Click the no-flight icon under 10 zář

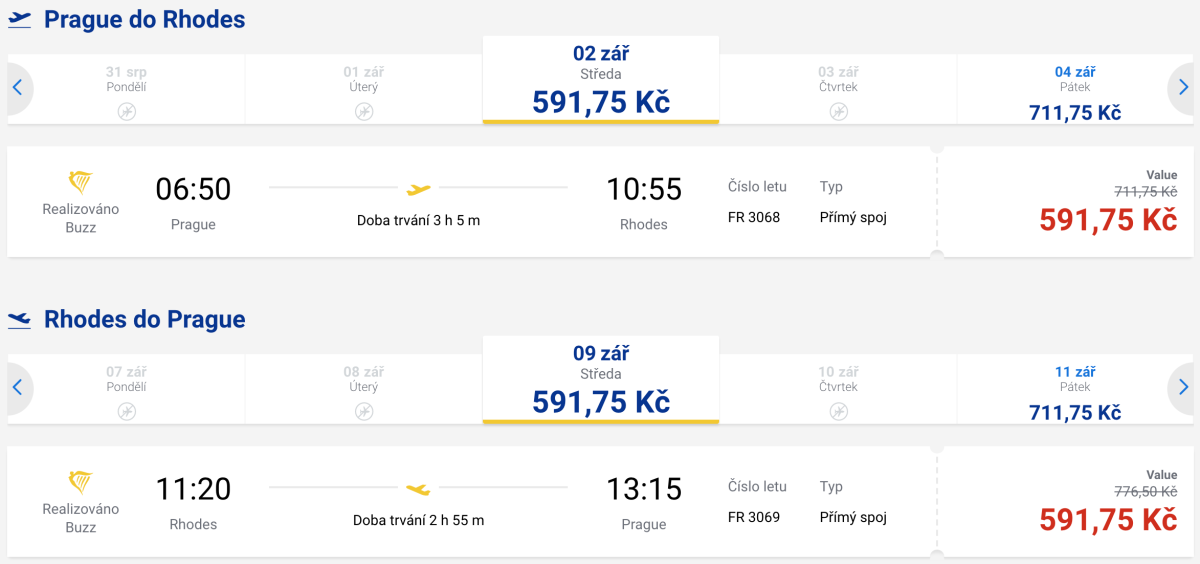tap(838, 411)
